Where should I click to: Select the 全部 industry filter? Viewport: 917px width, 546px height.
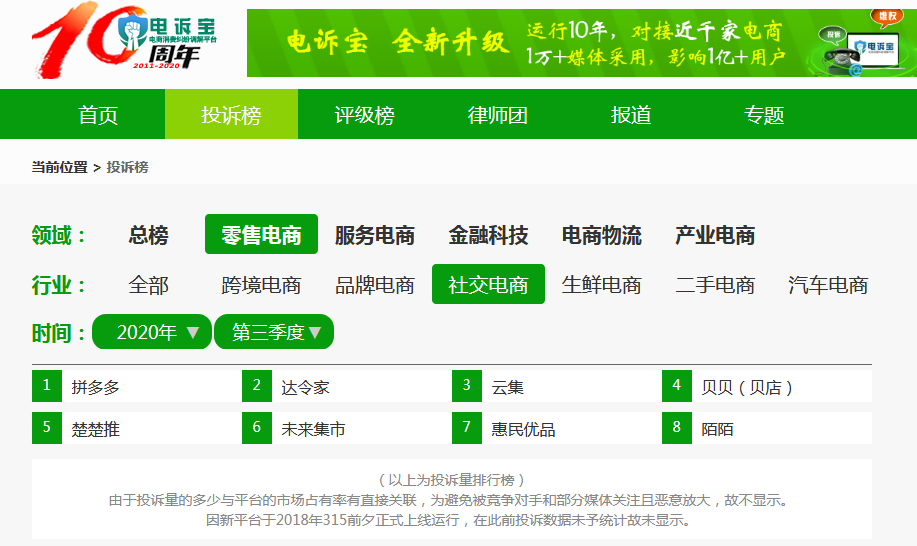[149, 285]
